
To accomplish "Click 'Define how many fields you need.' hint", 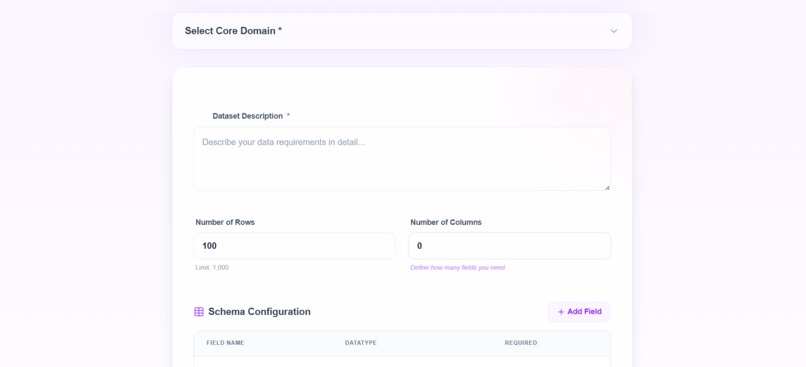I will point(458,268).
